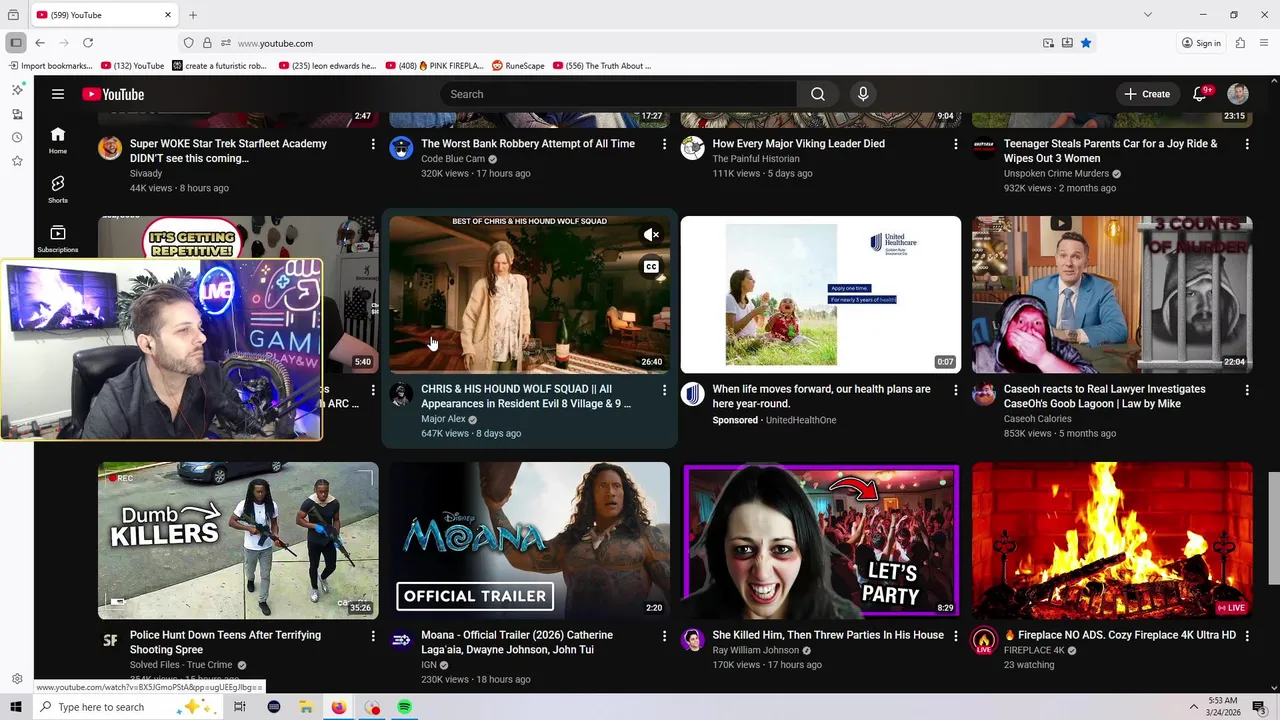Open Unspoken Crime Murders channel avatar
Screen dimensions: 1280x720
pos(984,149)
